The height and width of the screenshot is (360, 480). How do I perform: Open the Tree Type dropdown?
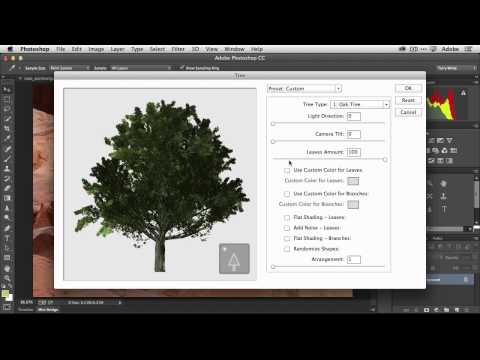pos(360,104)
